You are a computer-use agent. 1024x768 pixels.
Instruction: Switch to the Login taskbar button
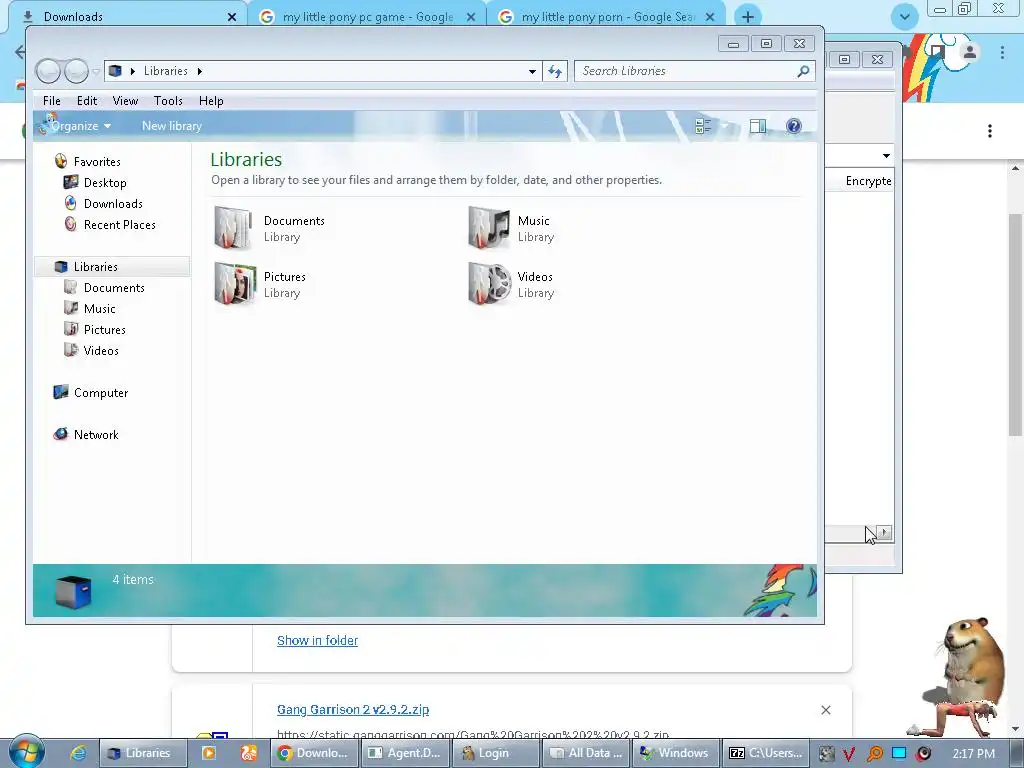point(495,753)
